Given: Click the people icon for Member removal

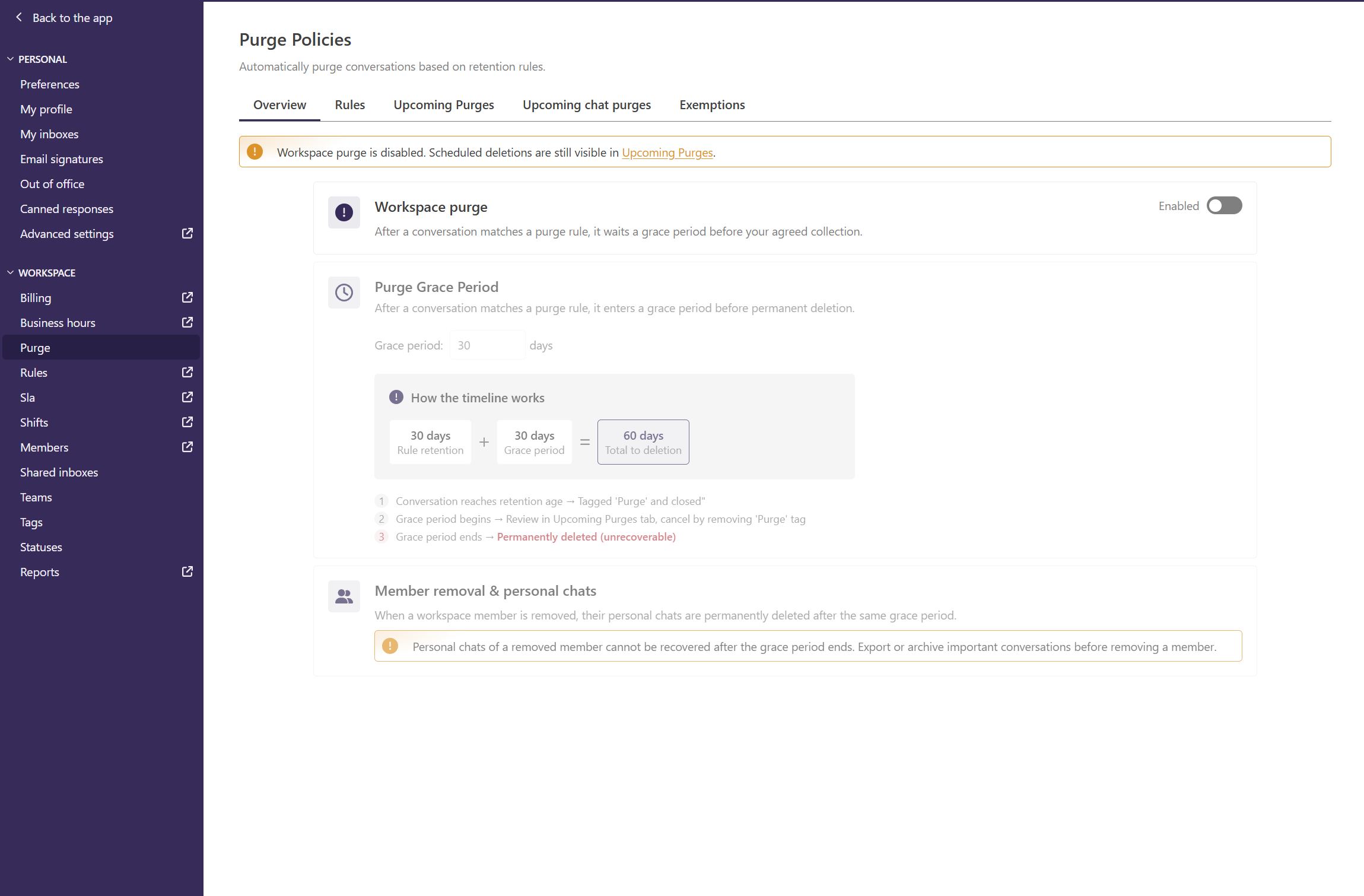Looking at the screenshot, I should point(344,596).
